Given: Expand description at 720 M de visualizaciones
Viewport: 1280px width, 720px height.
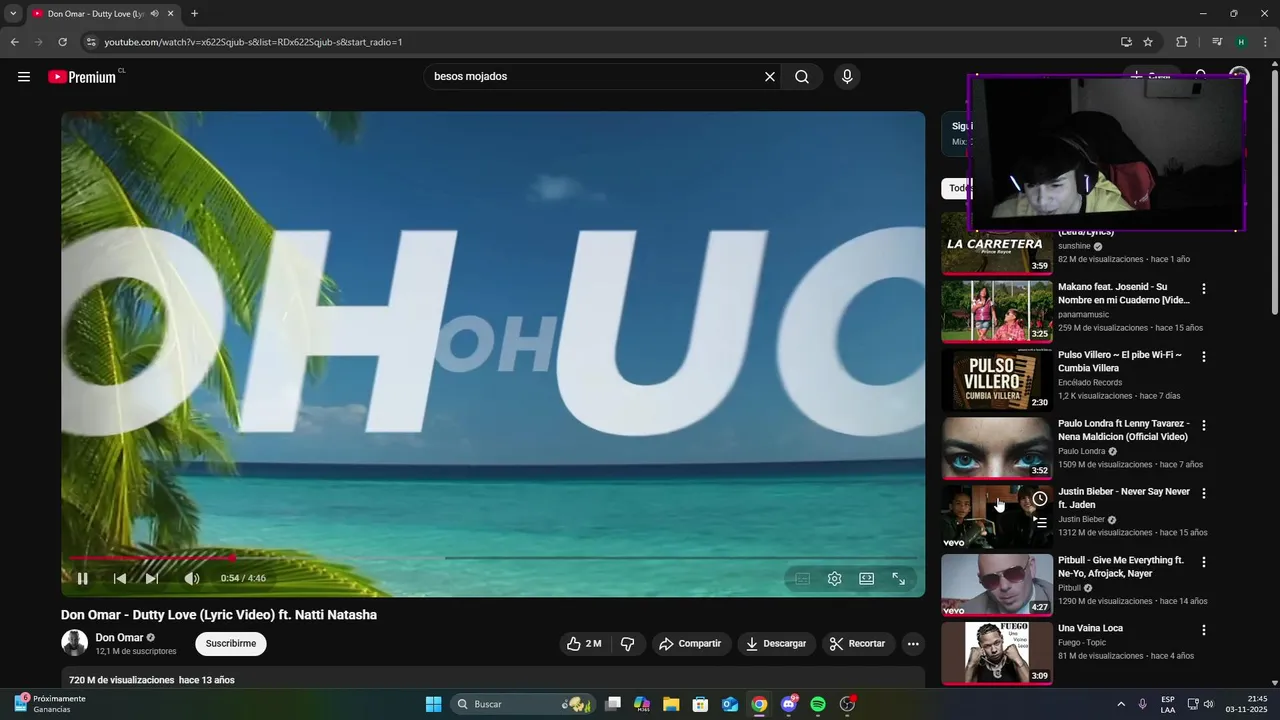Looking at the screenshot, I should (x=152, y=680).
